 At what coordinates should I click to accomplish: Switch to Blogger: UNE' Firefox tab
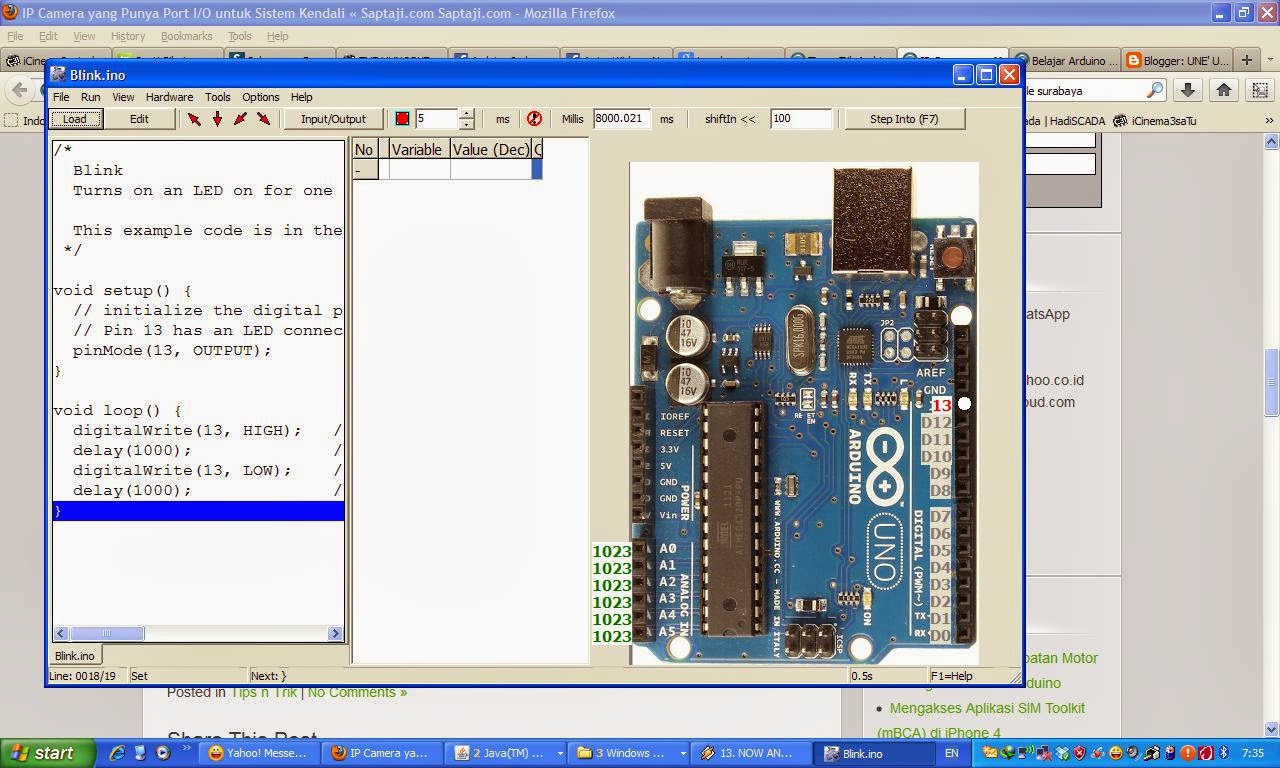pyautogui.click(x=1177, y=60)
